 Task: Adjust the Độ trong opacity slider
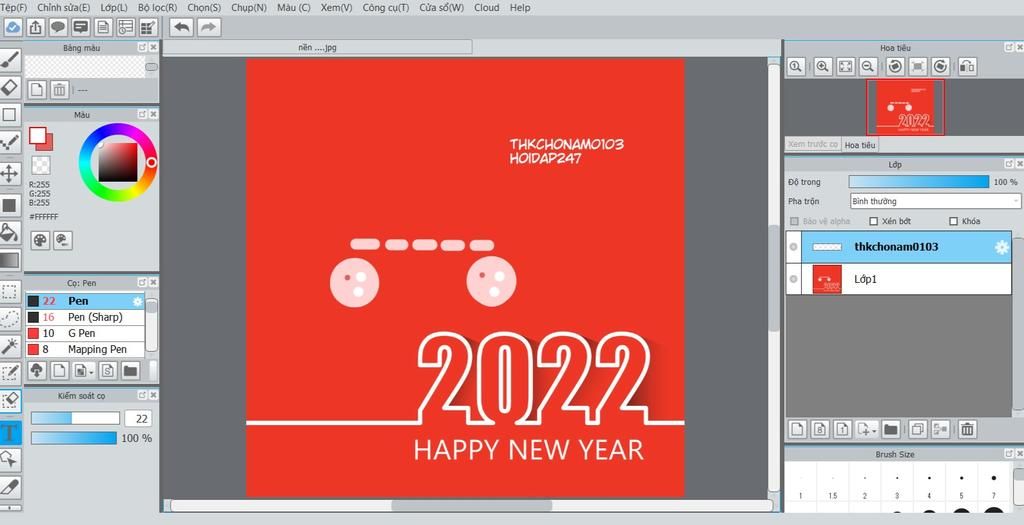(x=919, y=182)
